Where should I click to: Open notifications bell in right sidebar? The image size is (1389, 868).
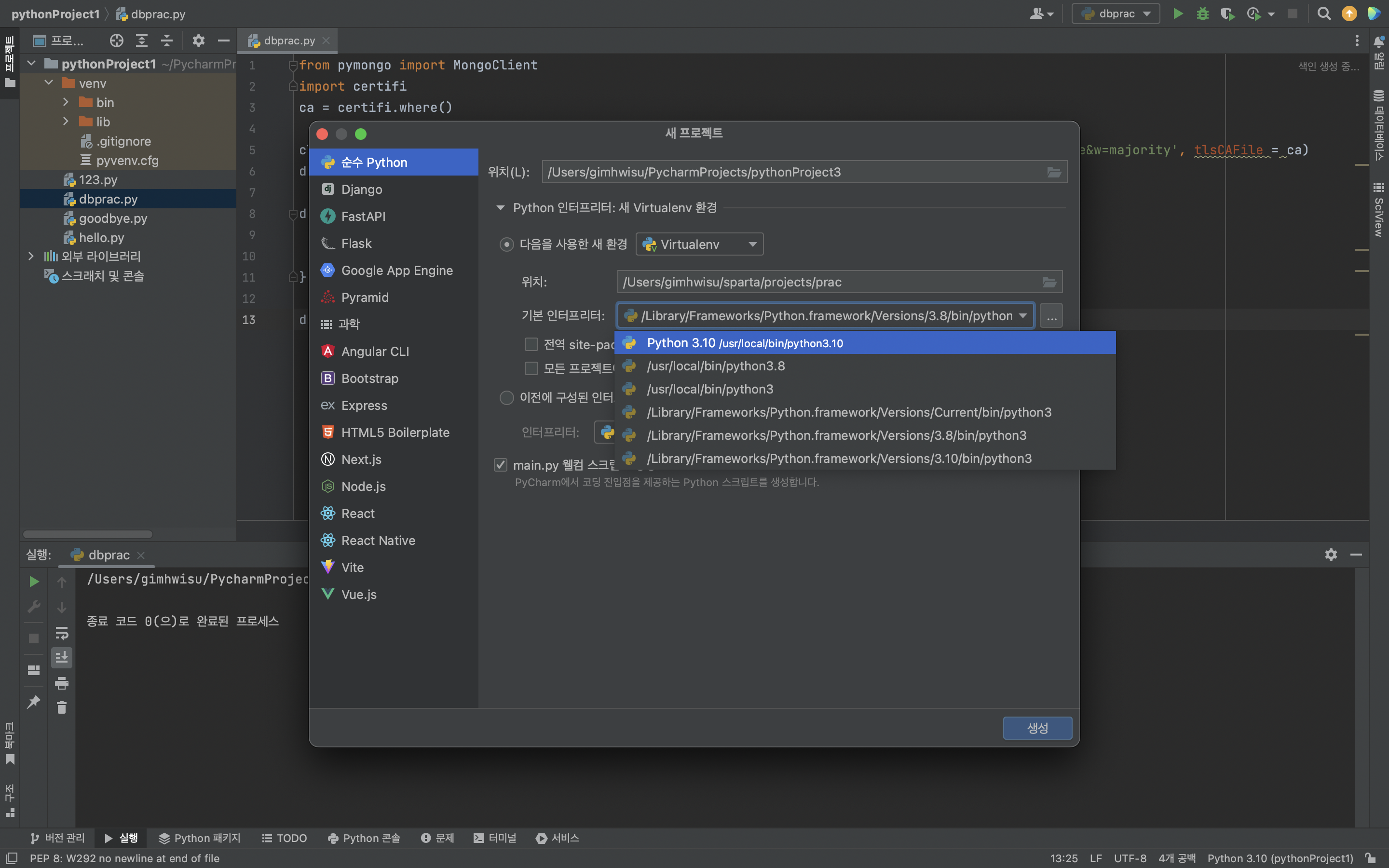(1379, 41)
